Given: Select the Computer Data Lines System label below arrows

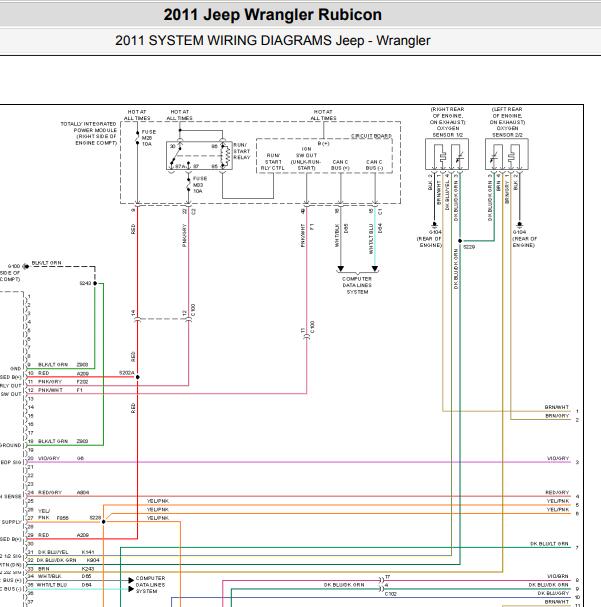Looking at the screenshot, I should click(x=357, y=285).
